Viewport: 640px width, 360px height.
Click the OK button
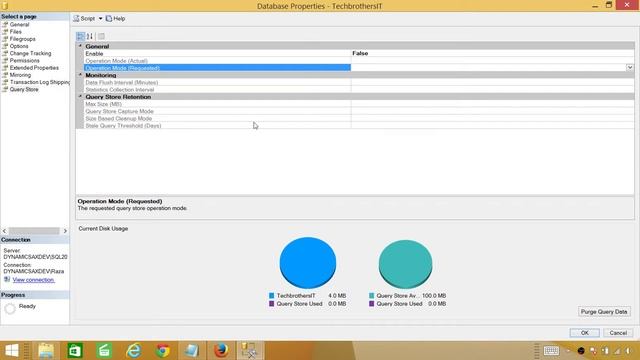point(584,333)
